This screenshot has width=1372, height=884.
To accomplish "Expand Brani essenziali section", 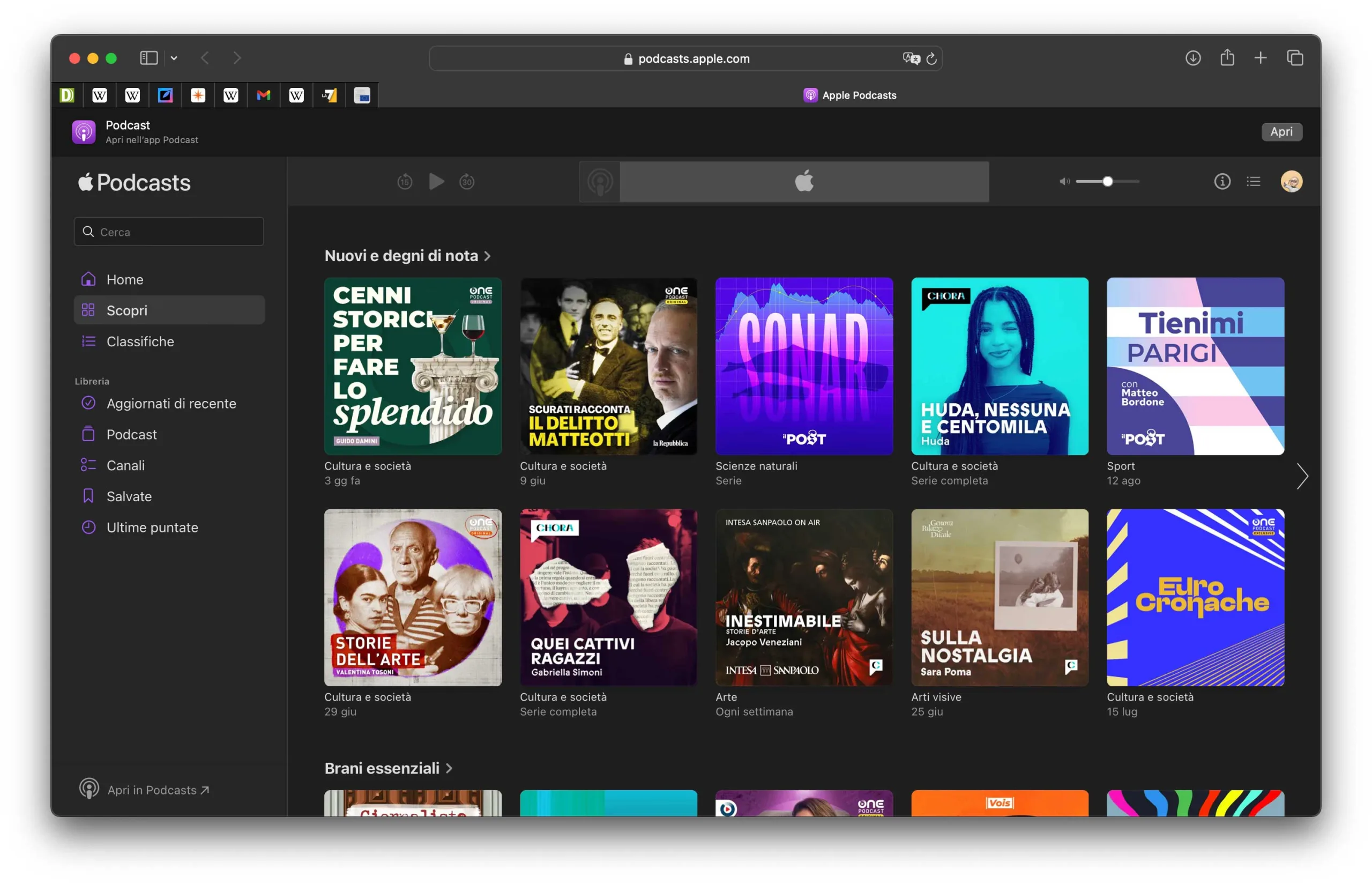I will [389, 768].
